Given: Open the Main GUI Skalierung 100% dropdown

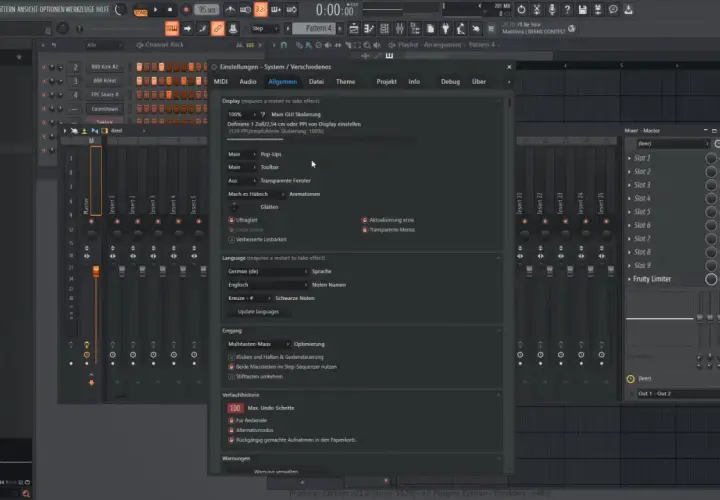Looking at the screenshot, I should coord(242,114).
